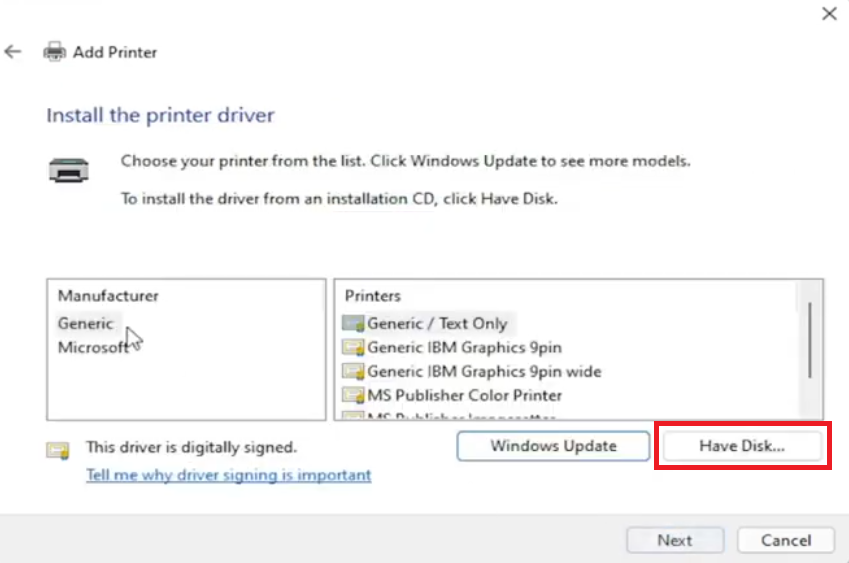This screenshot has width=849, height=563.
Task: Click the large printer icon near the instructions
Action: [69, 171]
